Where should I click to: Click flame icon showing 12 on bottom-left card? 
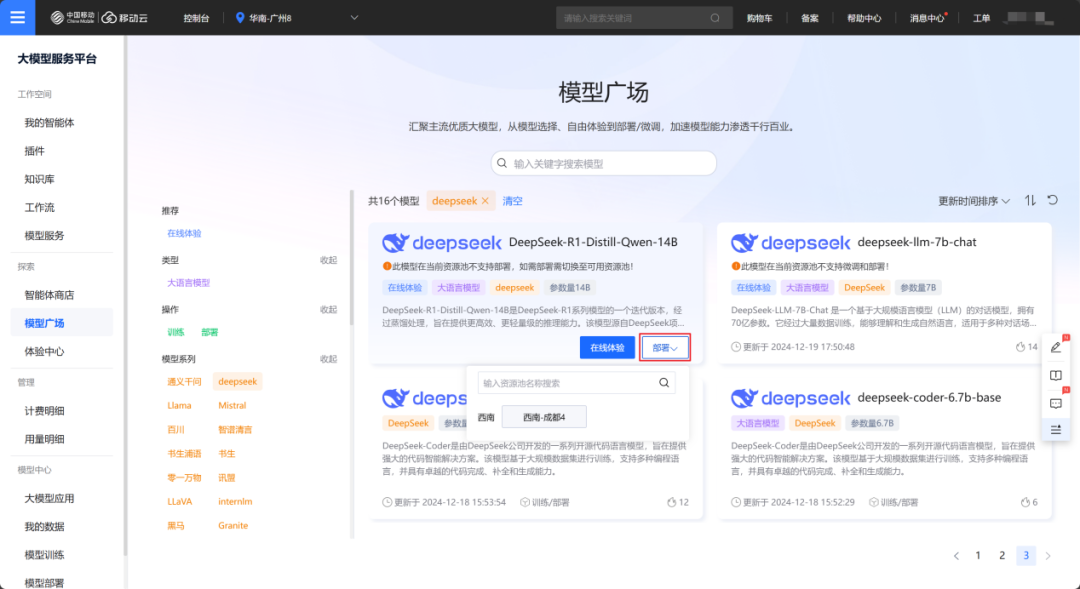tap(672, 502)
